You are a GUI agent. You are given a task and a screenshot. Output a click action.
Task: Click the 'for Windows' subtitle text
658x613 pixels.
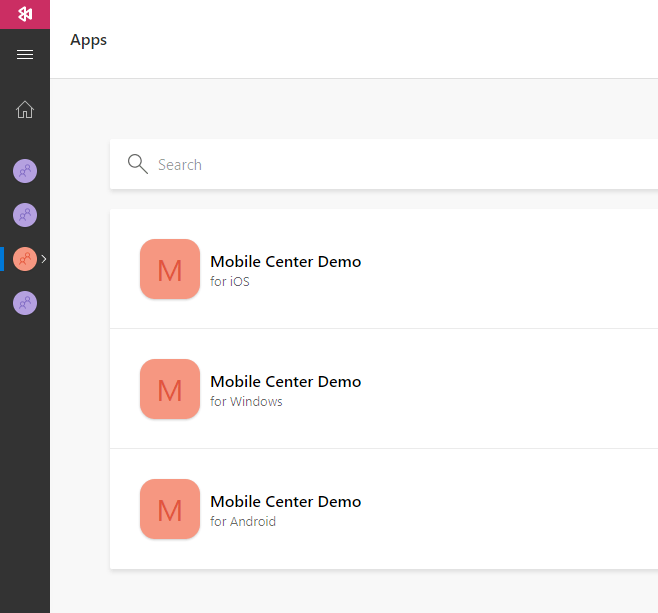pos(246,402)
